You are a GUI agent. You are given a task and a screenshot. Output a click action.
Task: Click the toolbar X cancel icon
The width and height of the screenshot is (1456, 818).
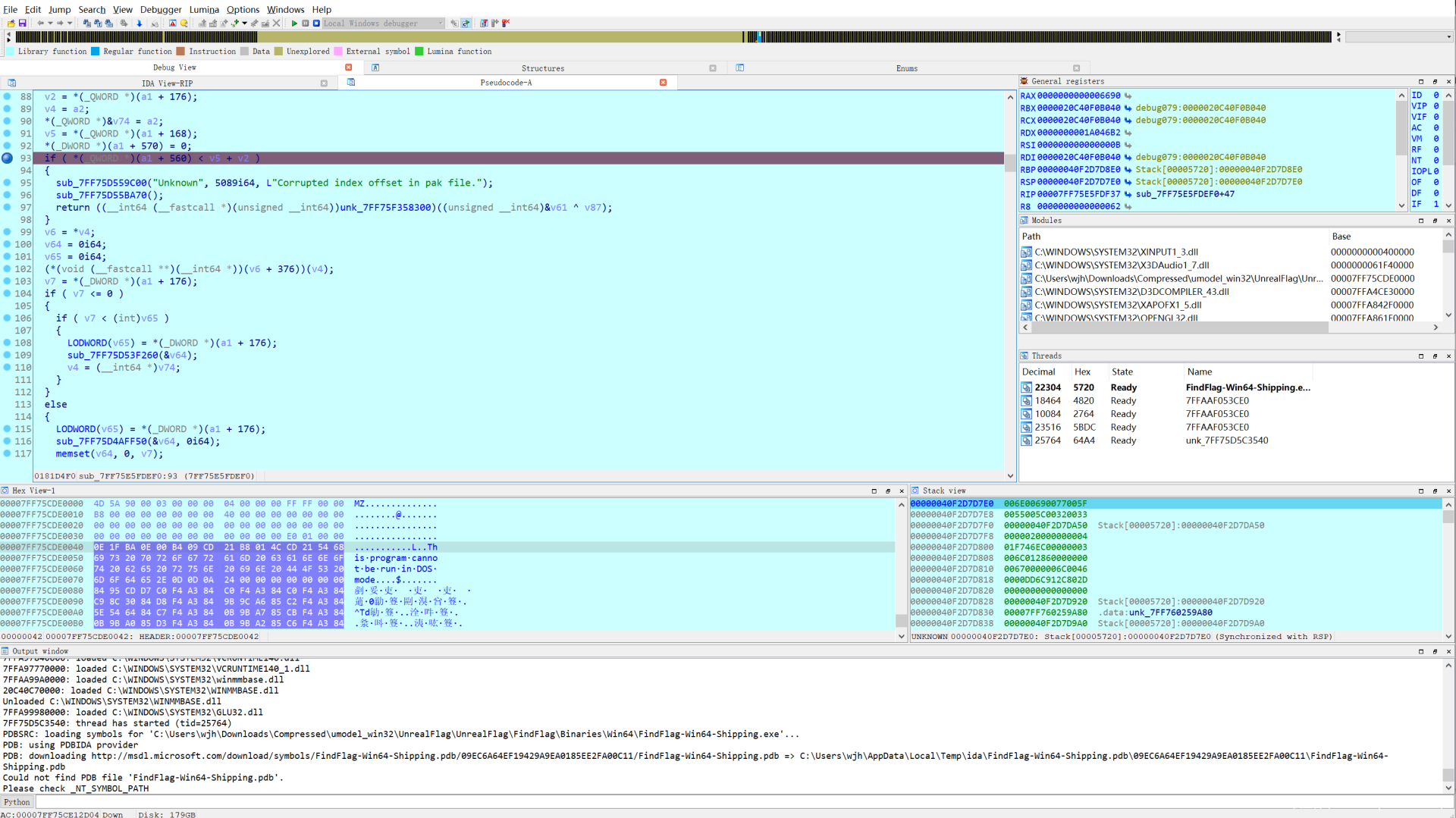[x=277, y=24]
